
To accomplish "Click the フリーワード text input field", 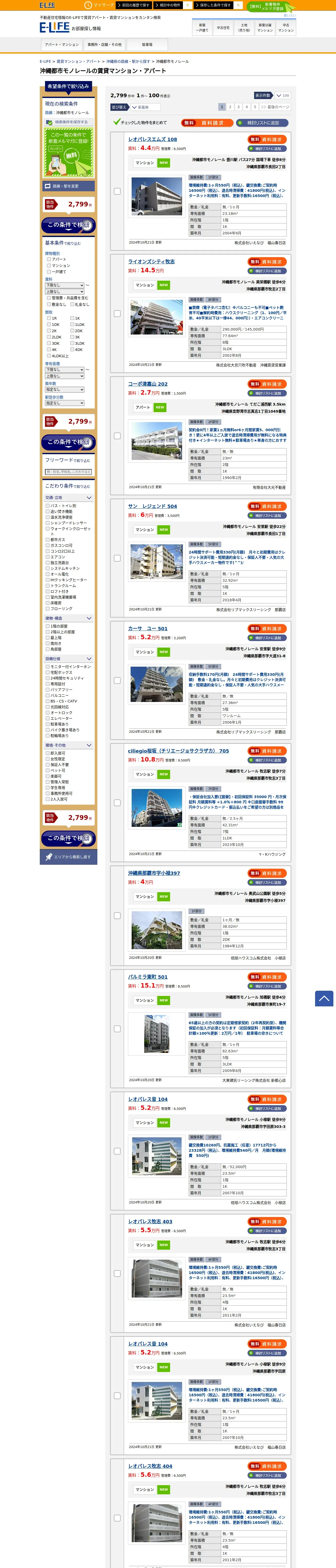I will click(68, 472).
